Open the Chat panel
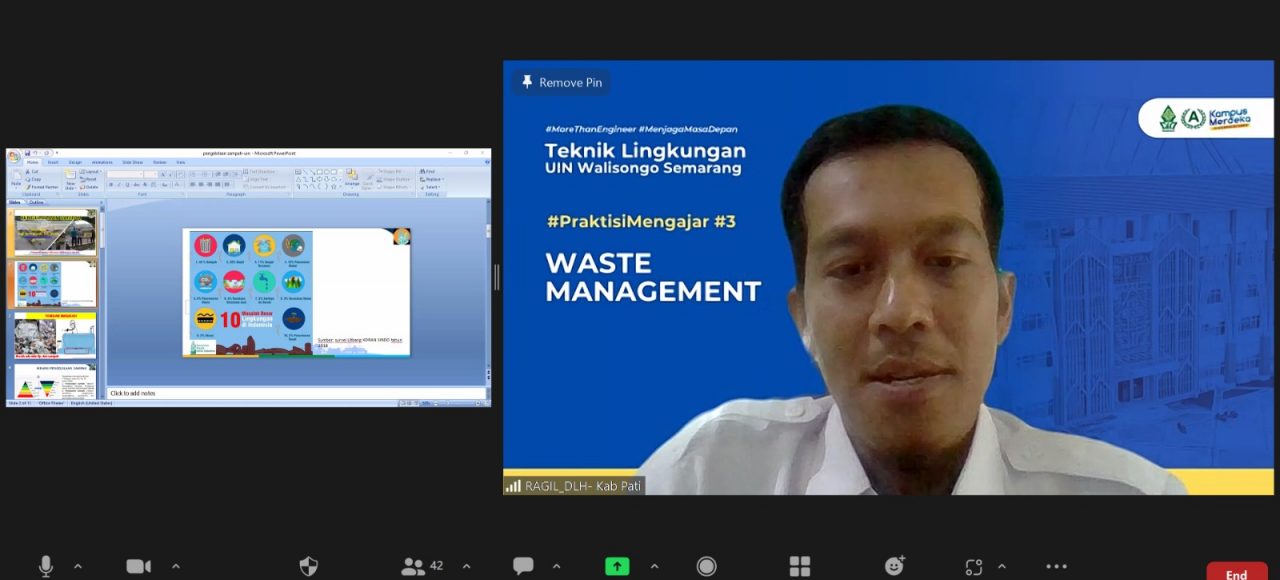The width and height of the screenshot is (1280, 580). tap(523, 567)
